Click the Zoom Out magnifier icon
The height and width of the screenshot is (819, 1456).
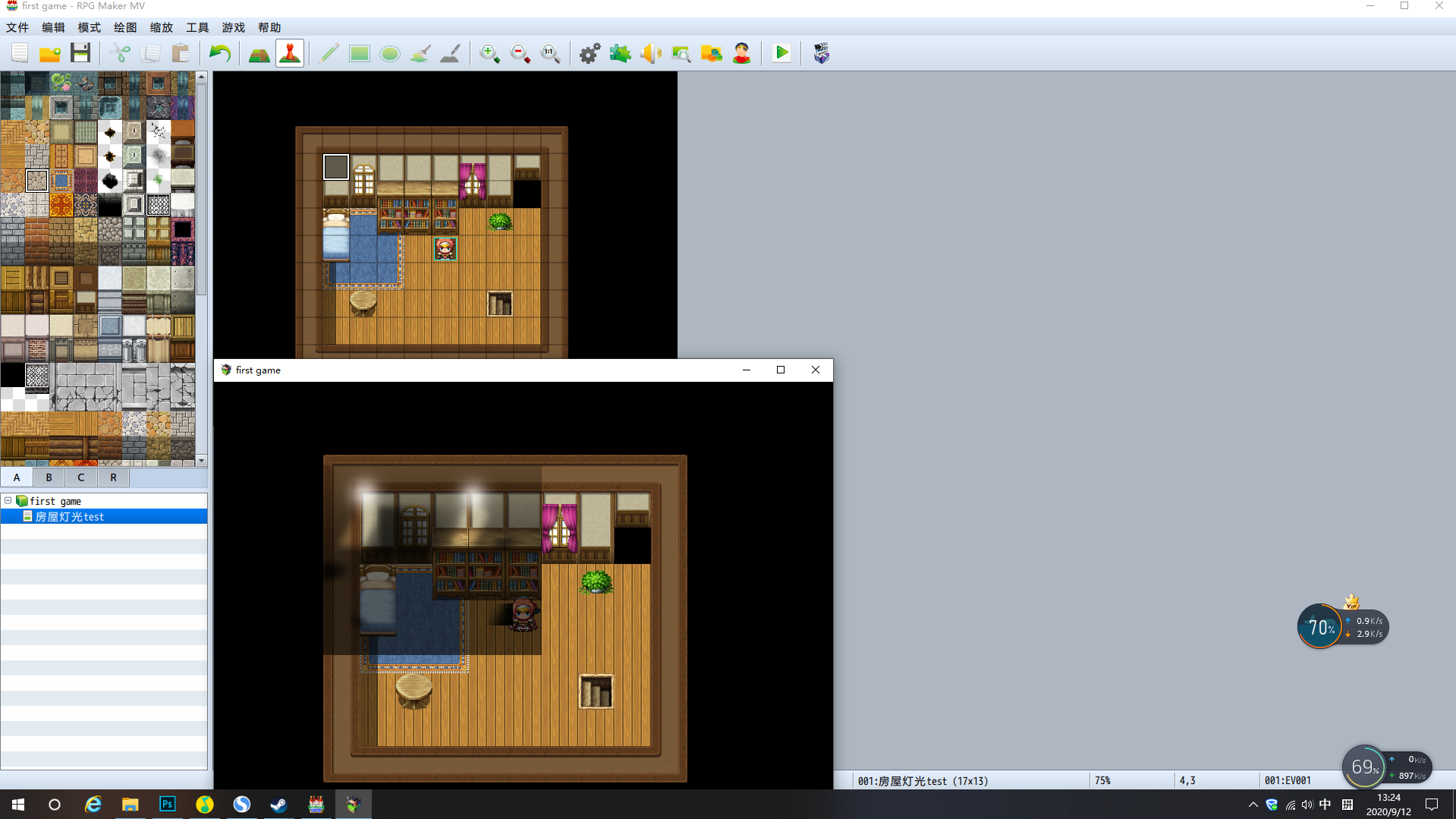[520, 53]
